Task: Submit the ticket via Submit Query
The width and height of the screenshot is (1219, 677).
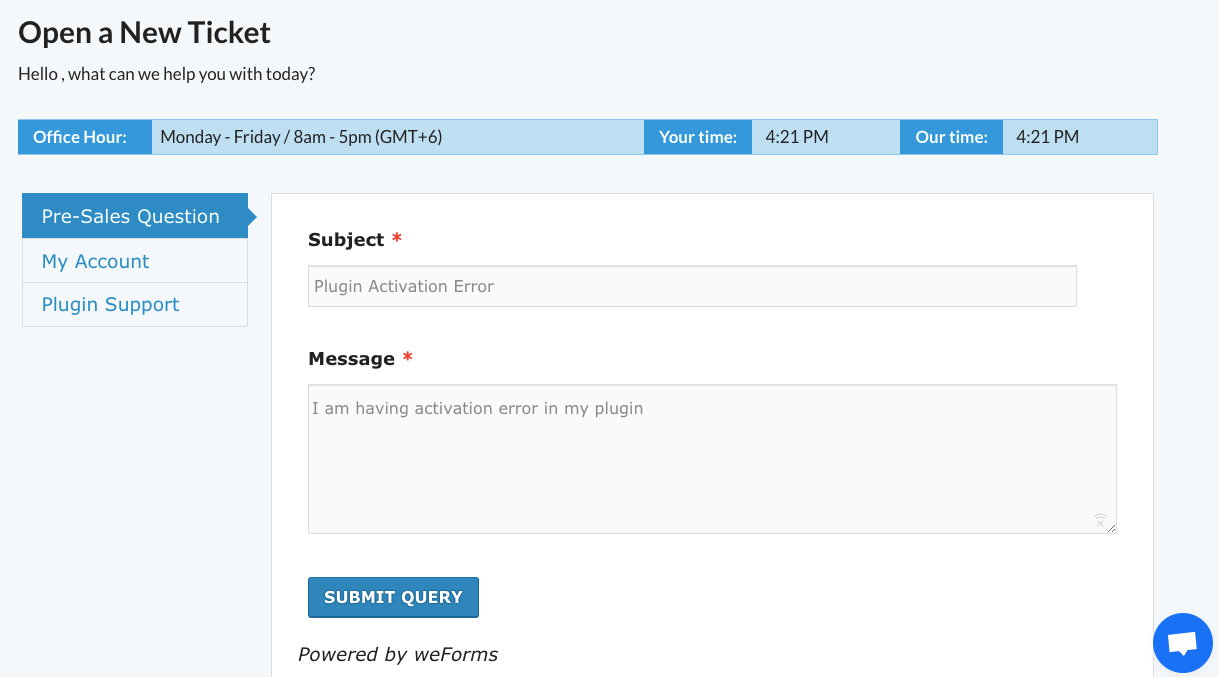Action: pyautogui.click(x=393, y=596)
